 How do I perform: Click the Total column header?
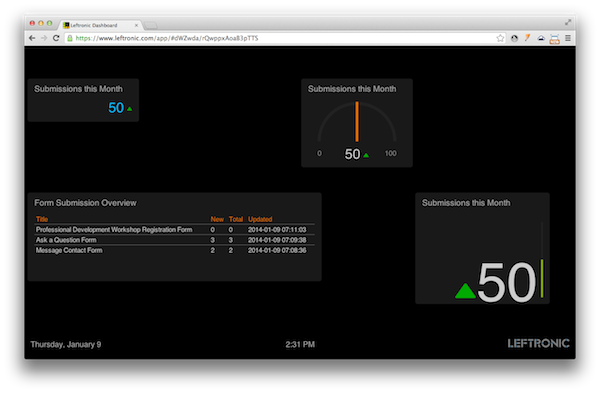tap(236, 219)
